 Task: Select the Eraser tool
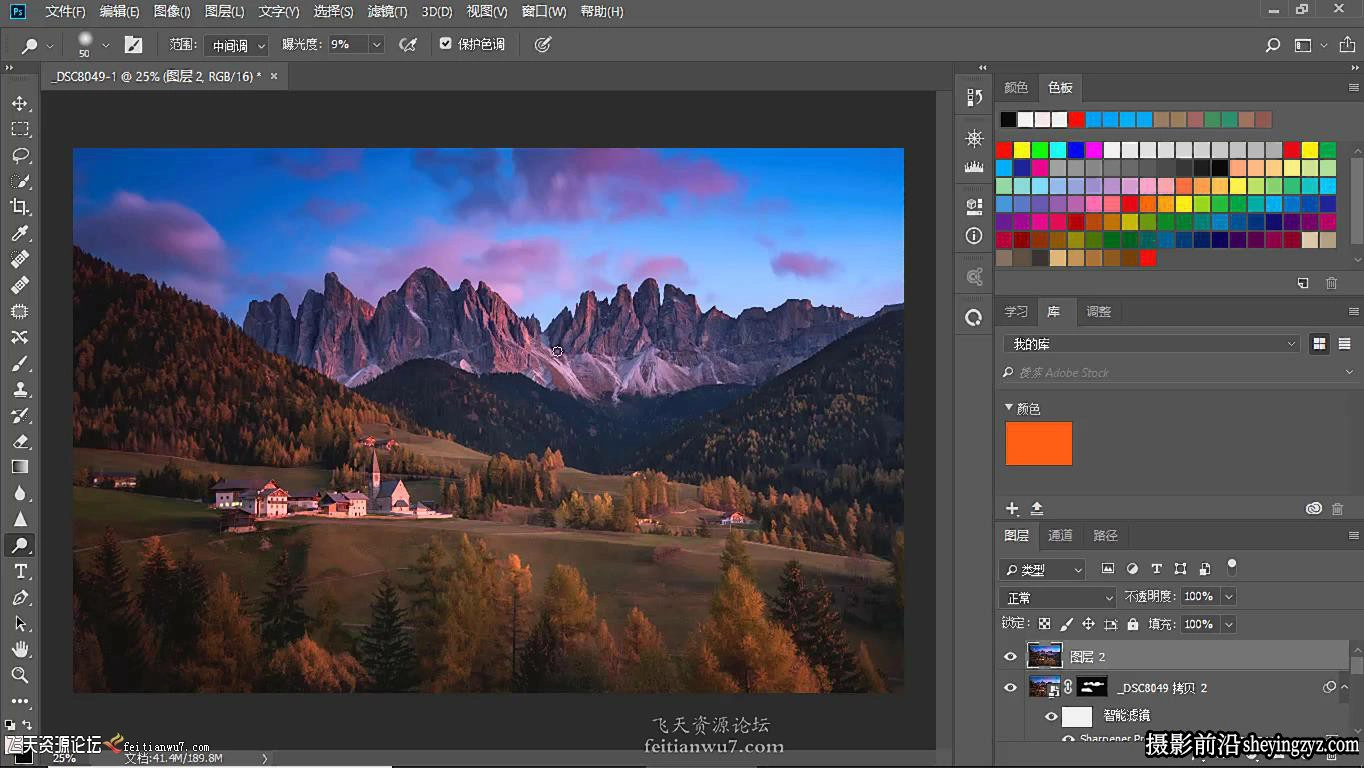coord(20,441)
